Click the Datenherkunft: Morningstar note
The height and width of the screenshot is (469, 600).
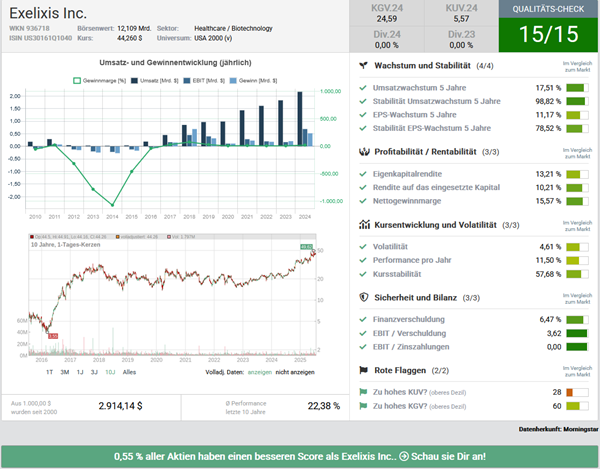pos(558,429)
